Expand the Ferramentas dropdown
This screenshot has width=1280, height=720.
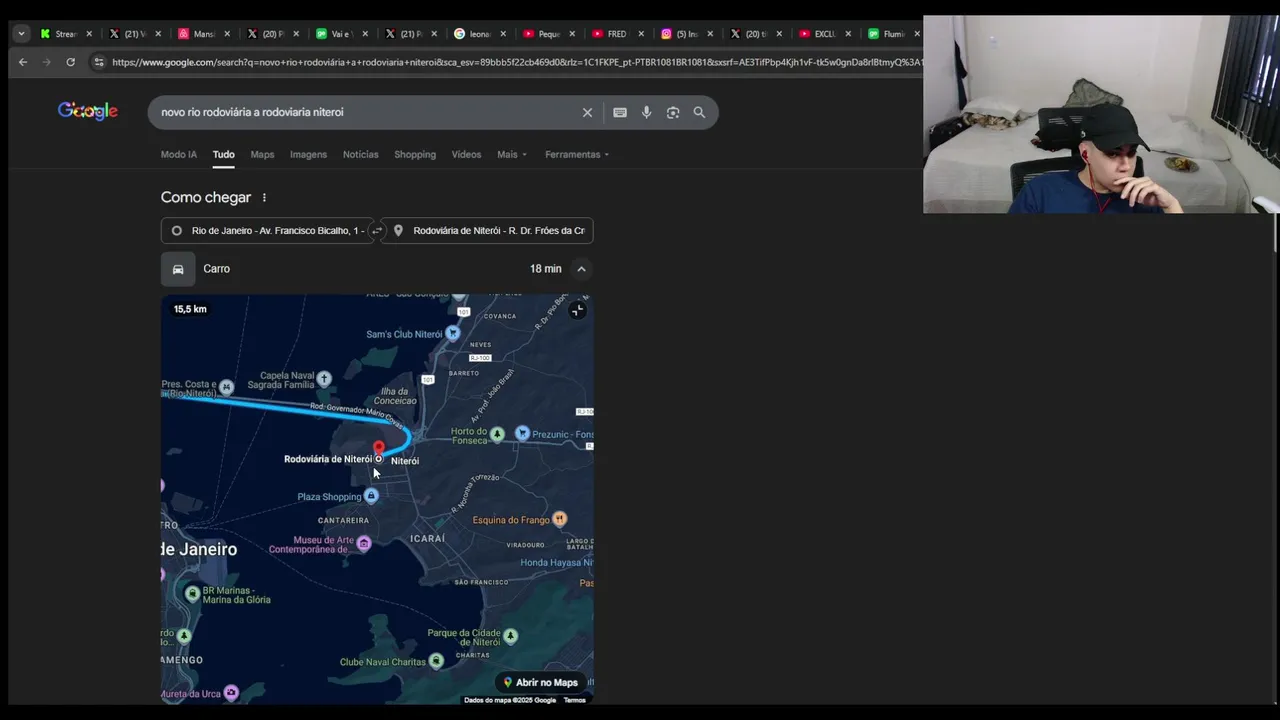[577, 154]
